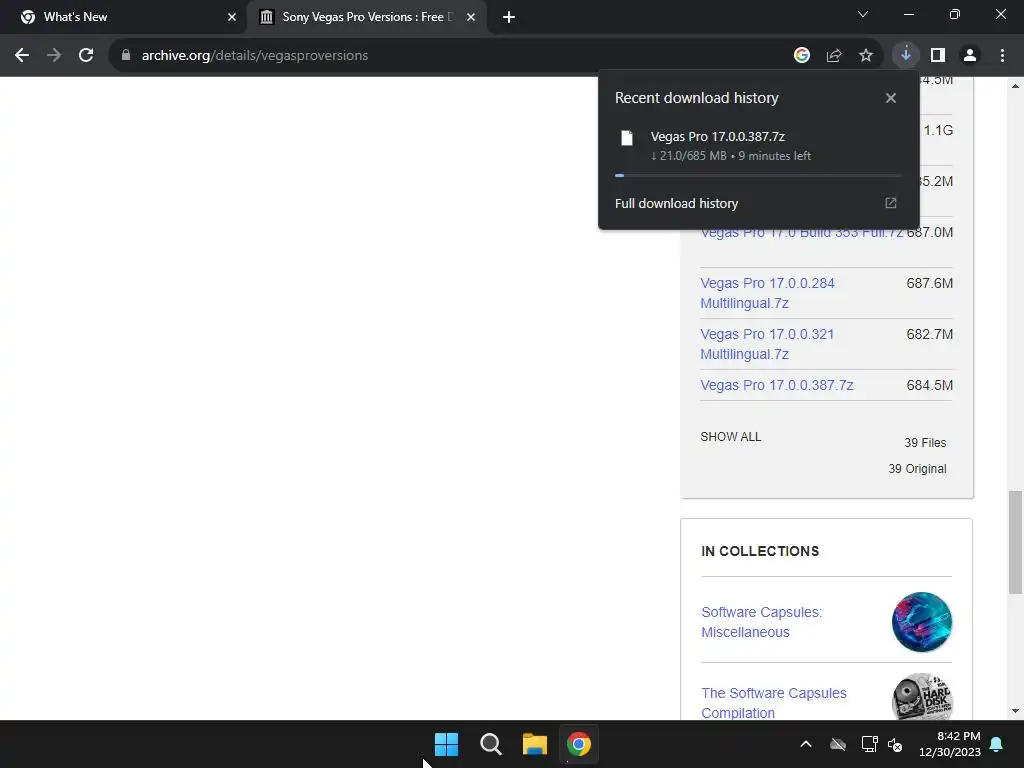
Task: Bookmark this page with the star icon
Action: [x=866, y=56]
